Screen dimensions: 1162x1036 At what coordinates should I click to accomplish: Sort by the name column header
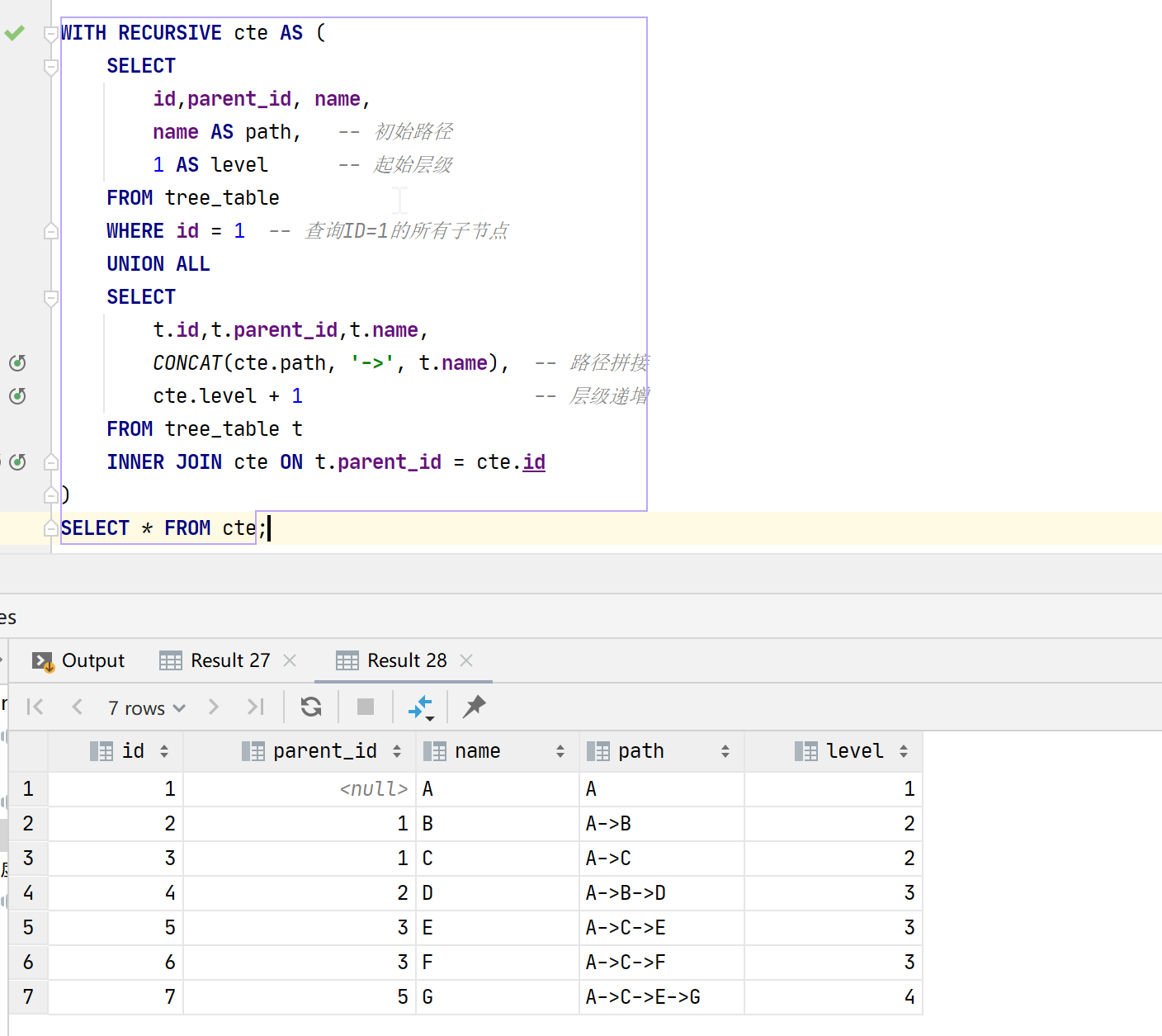(498, 751)
